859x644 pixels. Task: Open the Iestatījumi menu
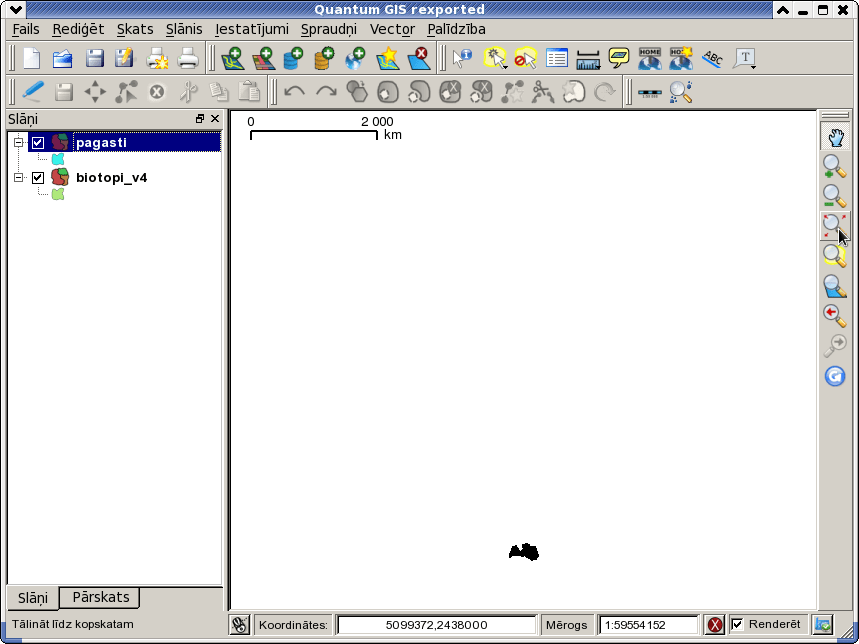pos(251,29)
